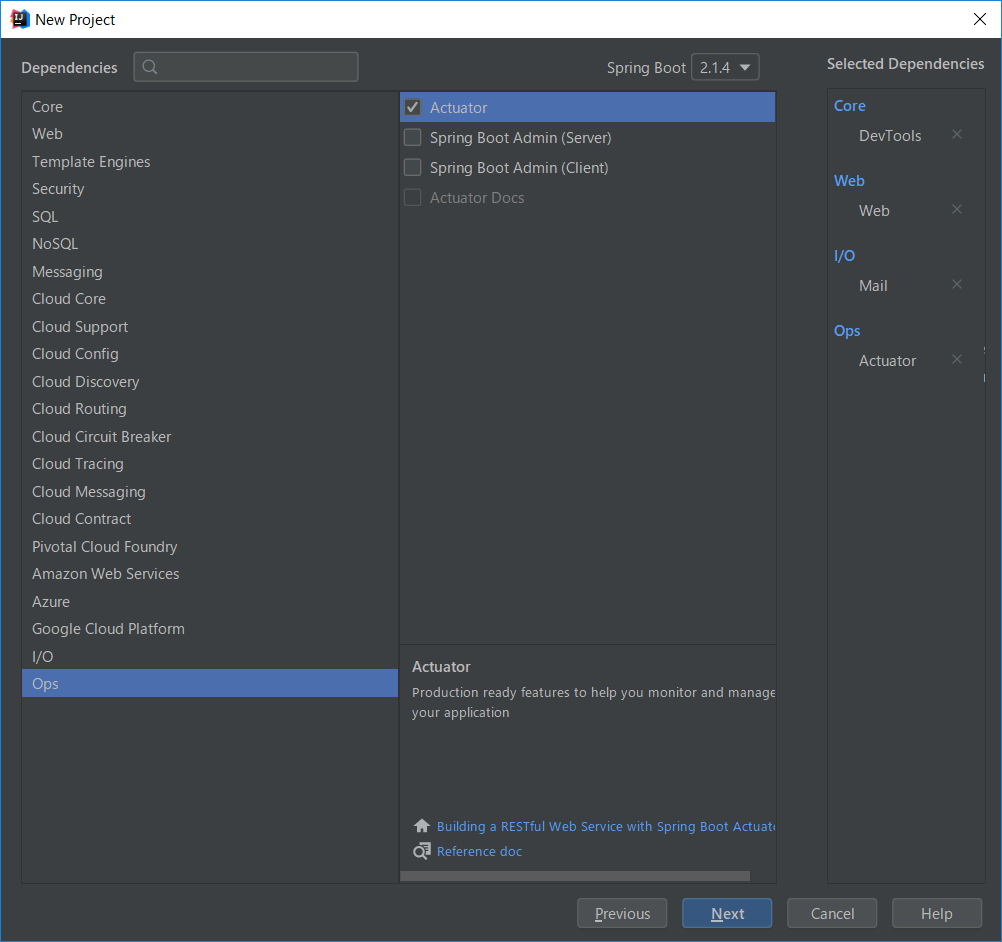Click the Ops heading in Selected Dependencies

coord(847,331)
